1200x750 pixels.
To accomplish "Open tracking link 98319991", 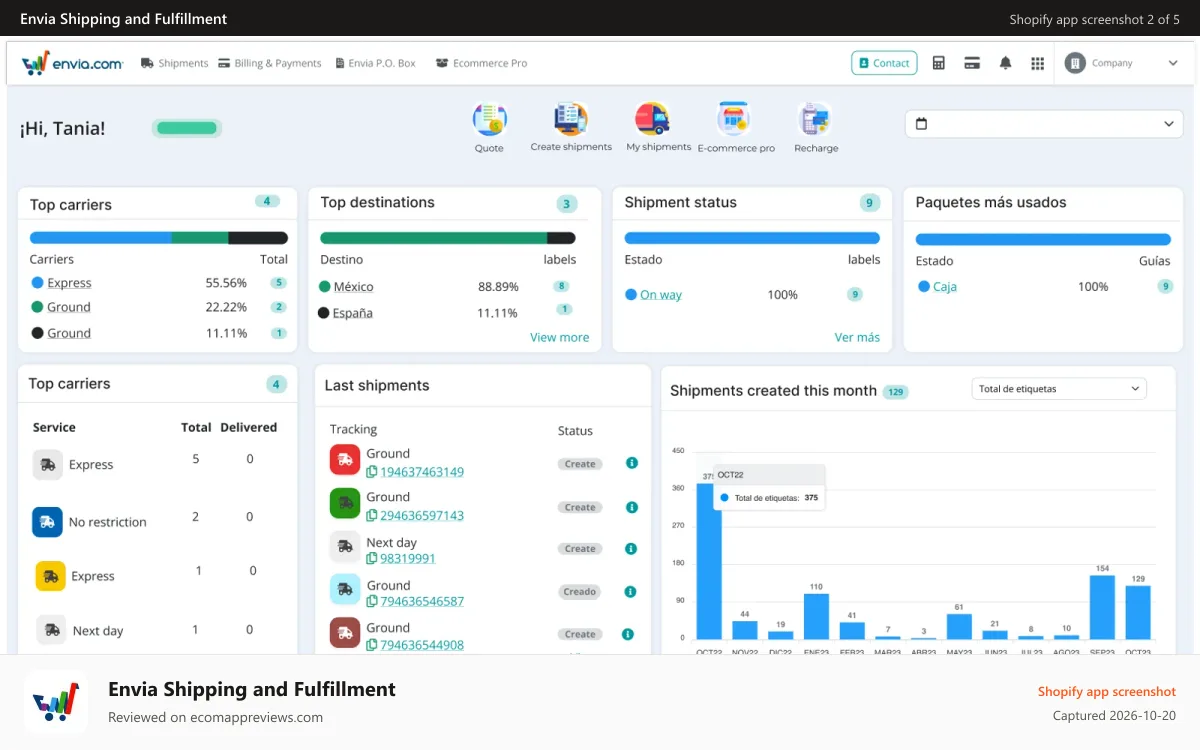I will pos(408,559).
